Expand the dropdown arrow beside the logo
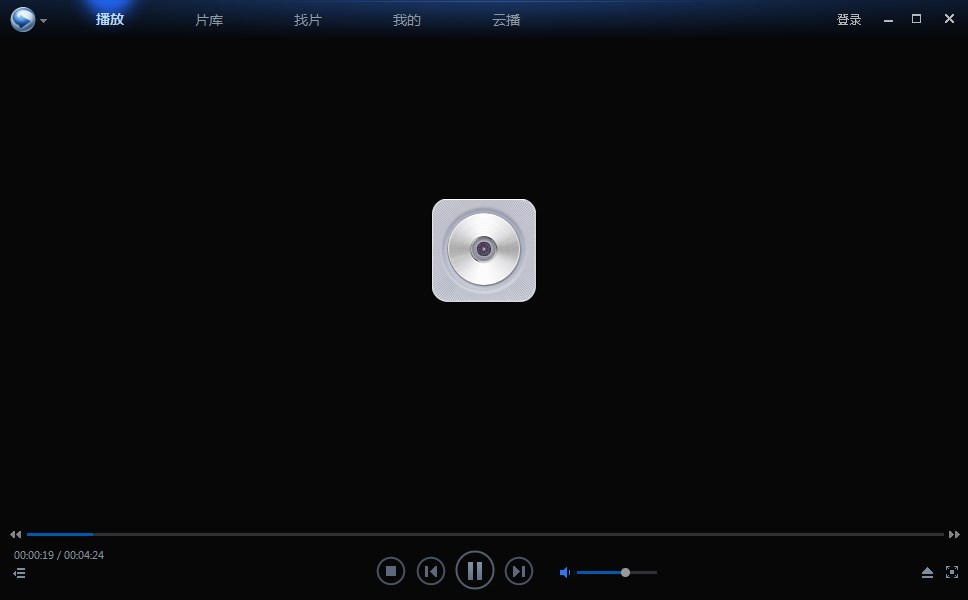This screenshot has width=968, height=600. pos(43,21)
